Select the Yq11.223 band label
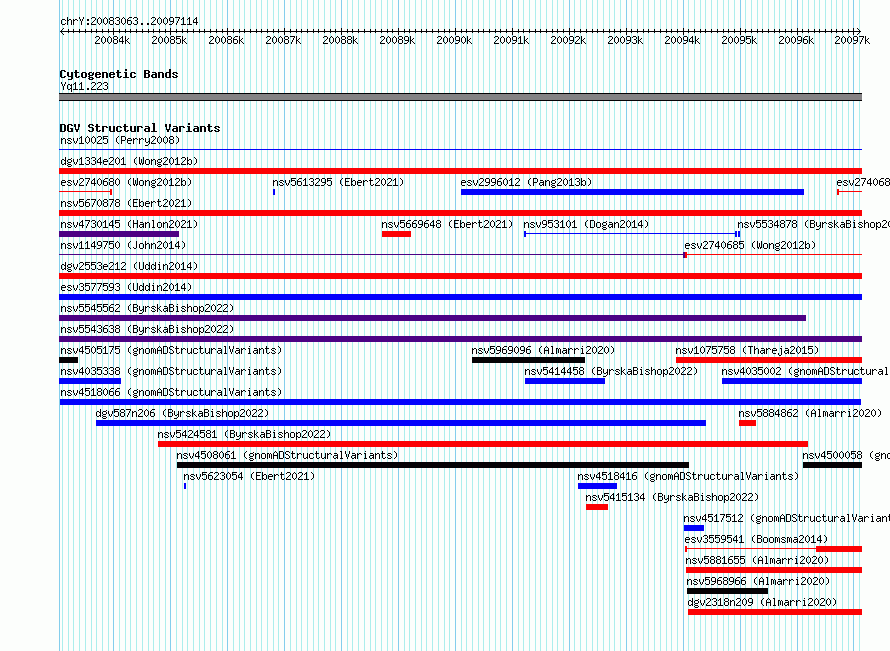This screenshot has width=890, height=651. [x=84, y=86]
